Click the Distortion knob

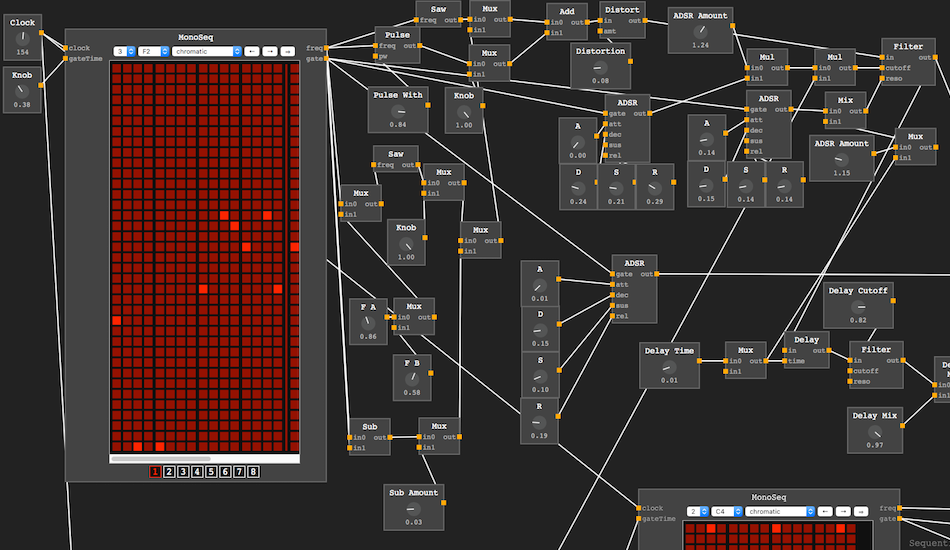pos(600,67)
